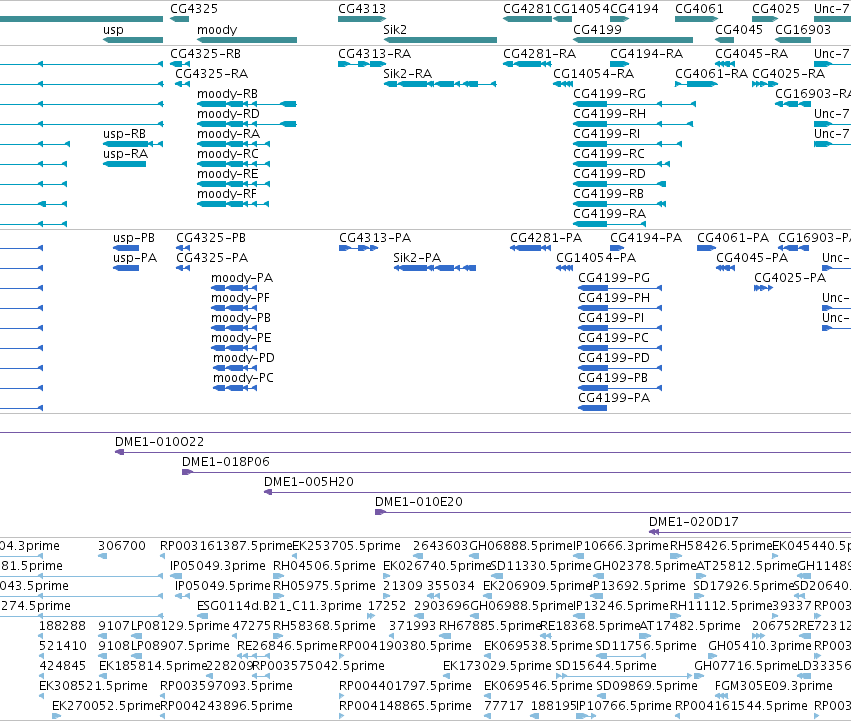Click transcript CG4199-RC
This screenshot has height=721, width=851.
click(x=609, y=154)
